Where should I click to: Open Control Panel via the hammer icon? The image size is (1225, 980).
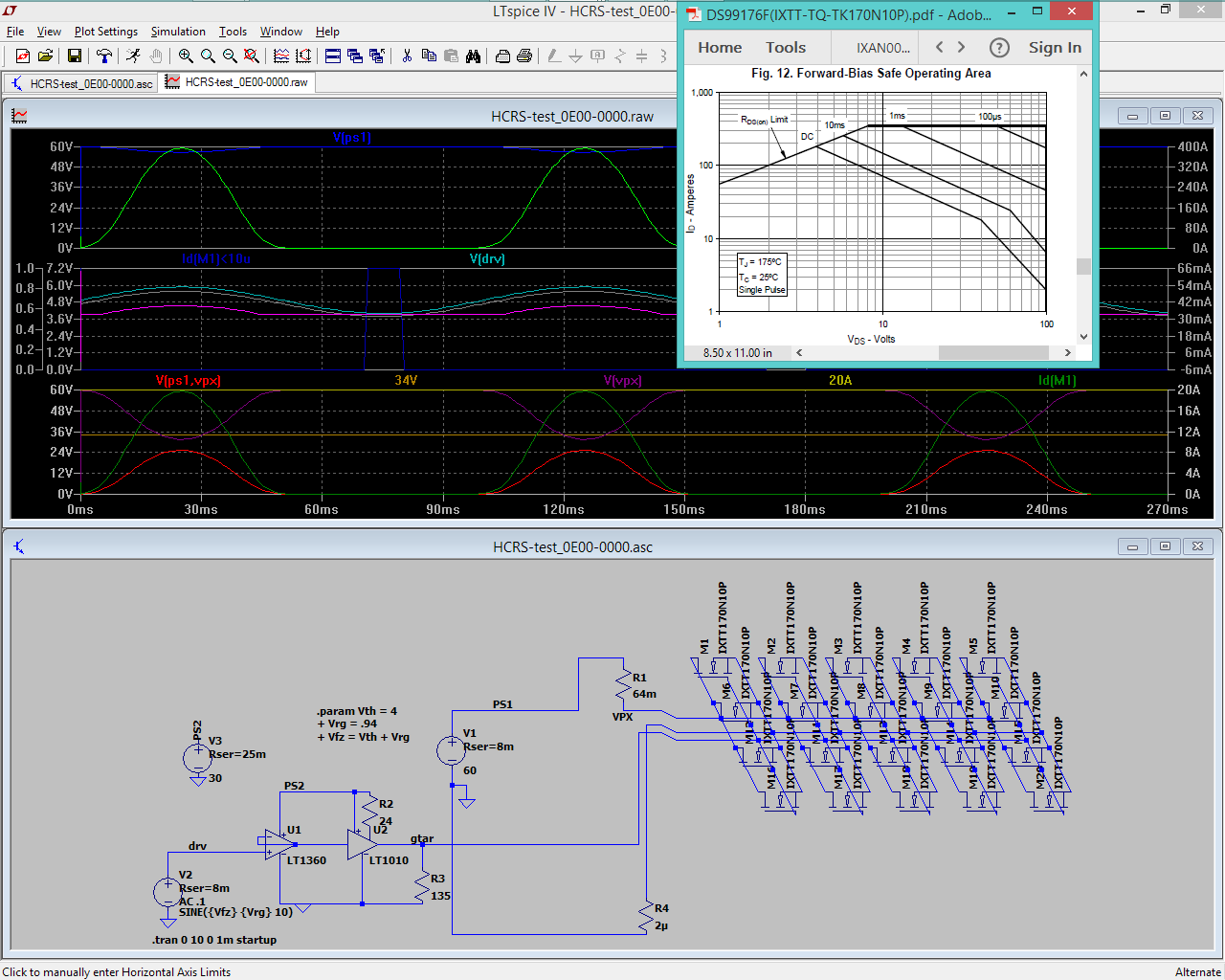click(104, 56)
